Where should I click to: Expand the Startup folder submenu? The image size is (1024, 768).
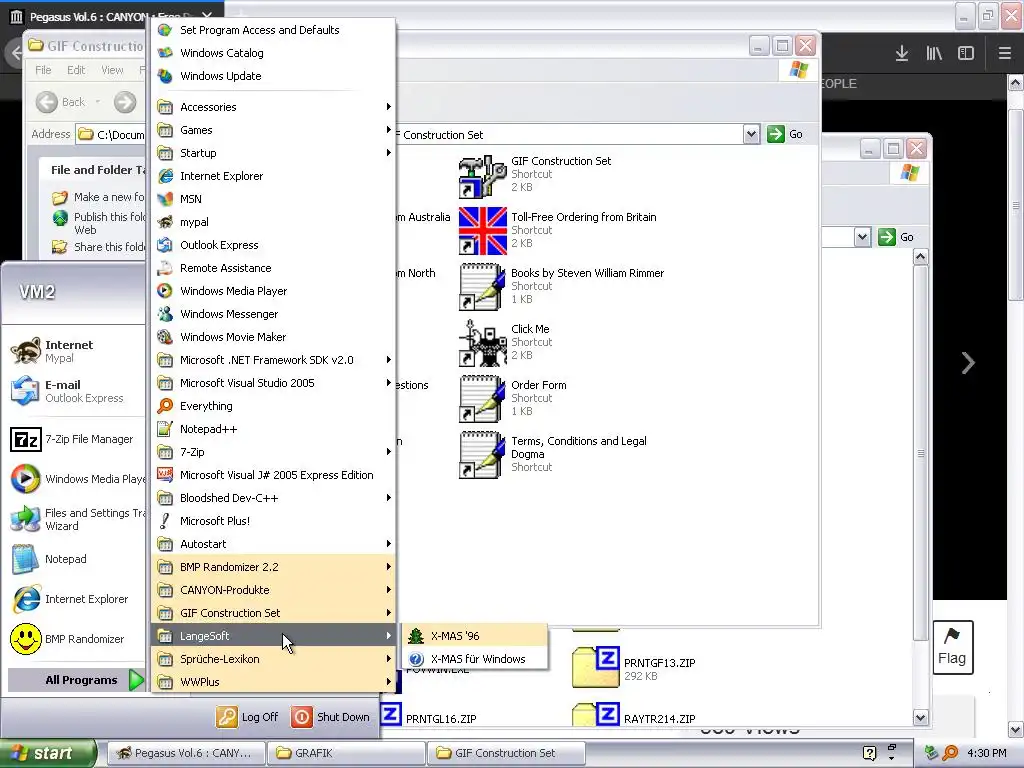click(273, 153)
